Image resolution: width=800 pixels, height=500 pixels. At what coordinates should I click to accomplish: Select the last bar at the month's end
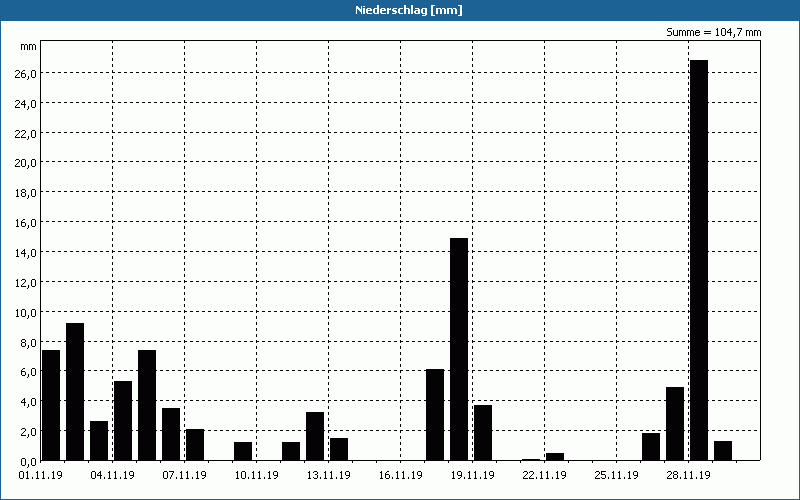(723, 451)
